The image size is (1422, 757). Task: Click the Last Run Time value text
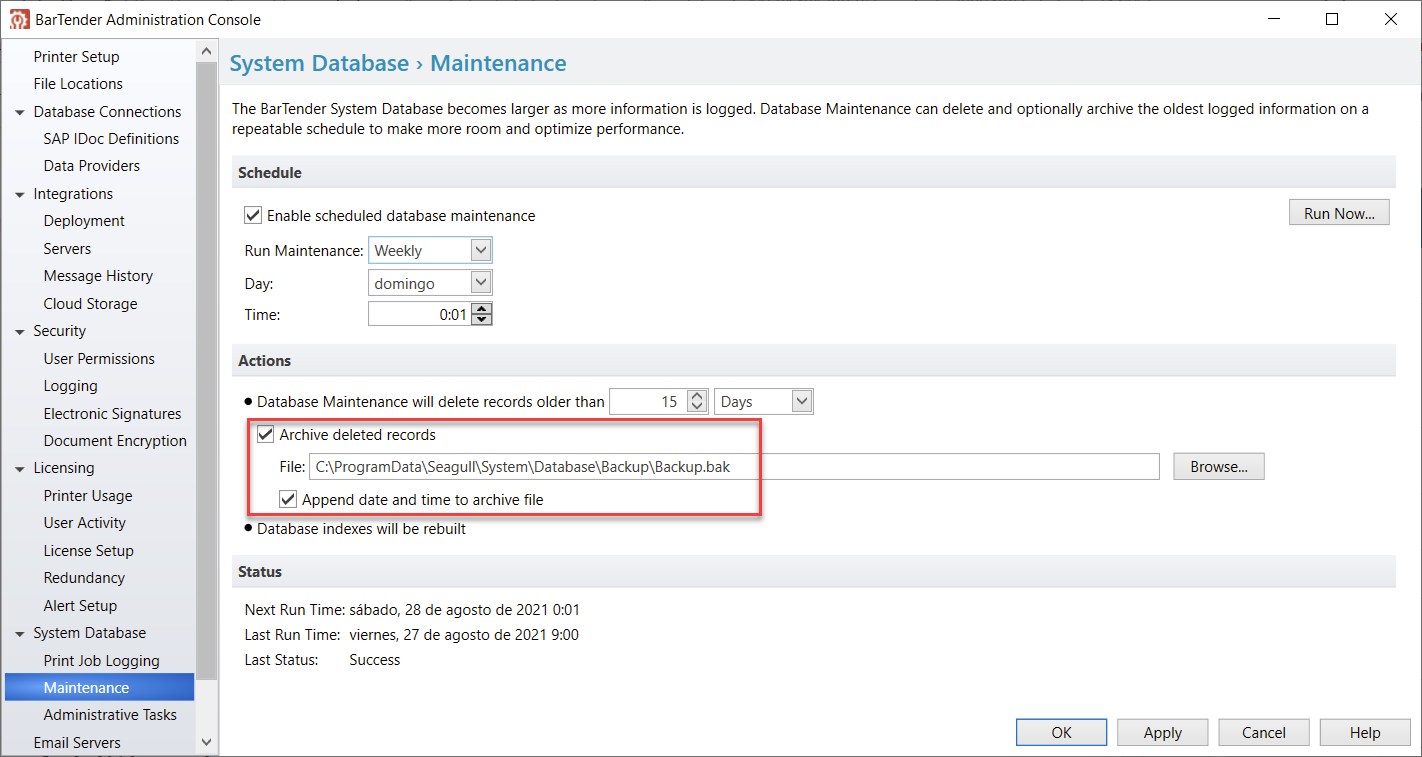(464, 635)
